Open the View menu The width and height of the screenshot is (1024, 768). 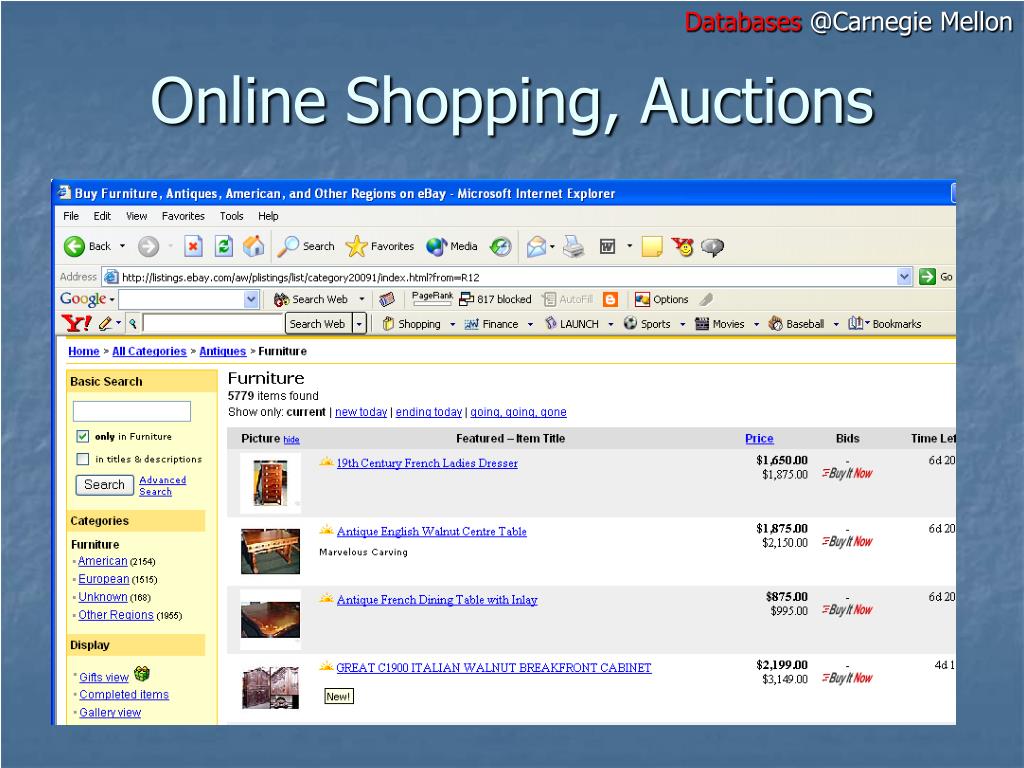point(136,216)
